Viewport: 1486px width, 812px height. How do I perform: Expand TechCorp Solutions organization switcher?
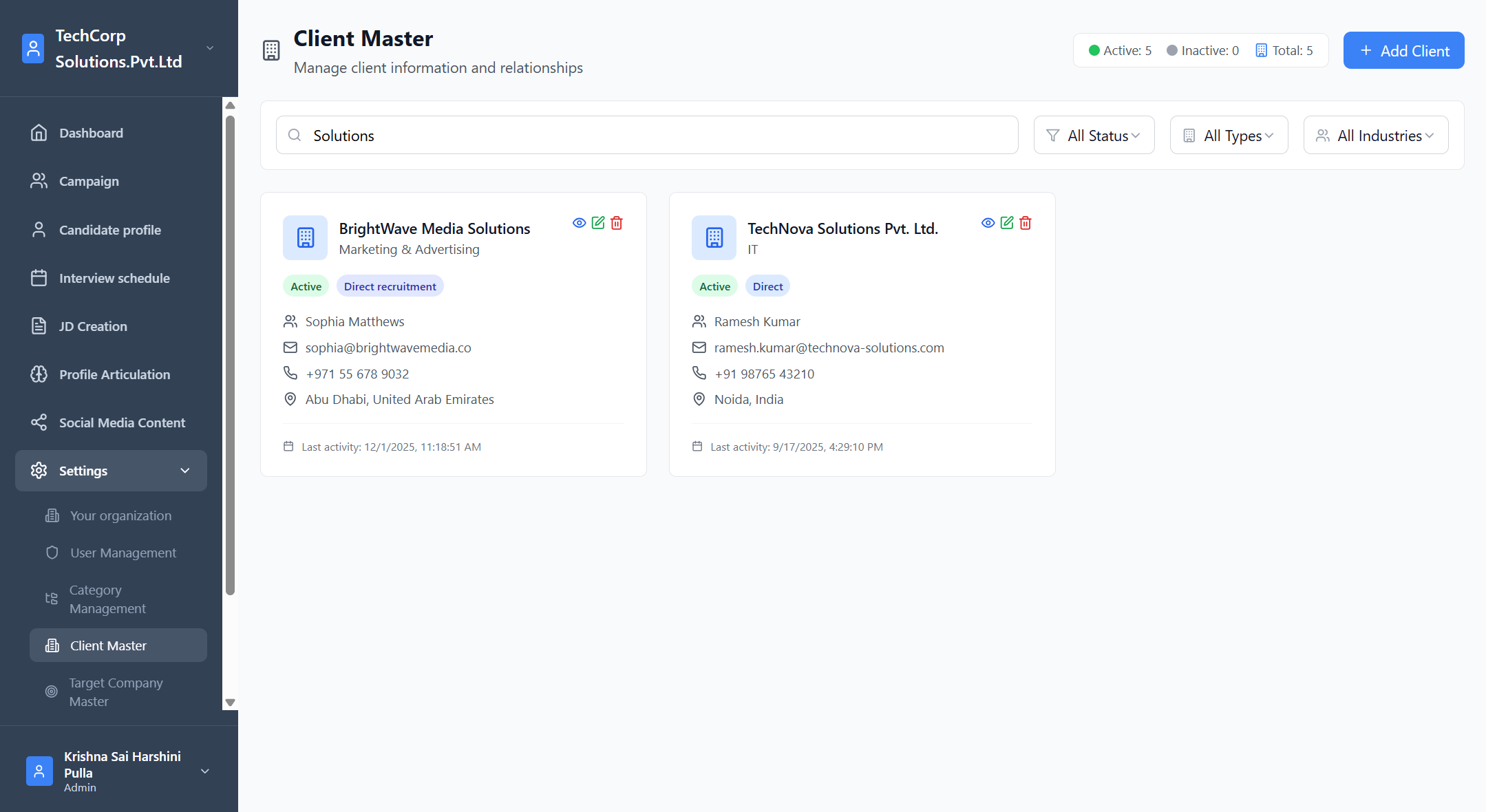(210, 48)
